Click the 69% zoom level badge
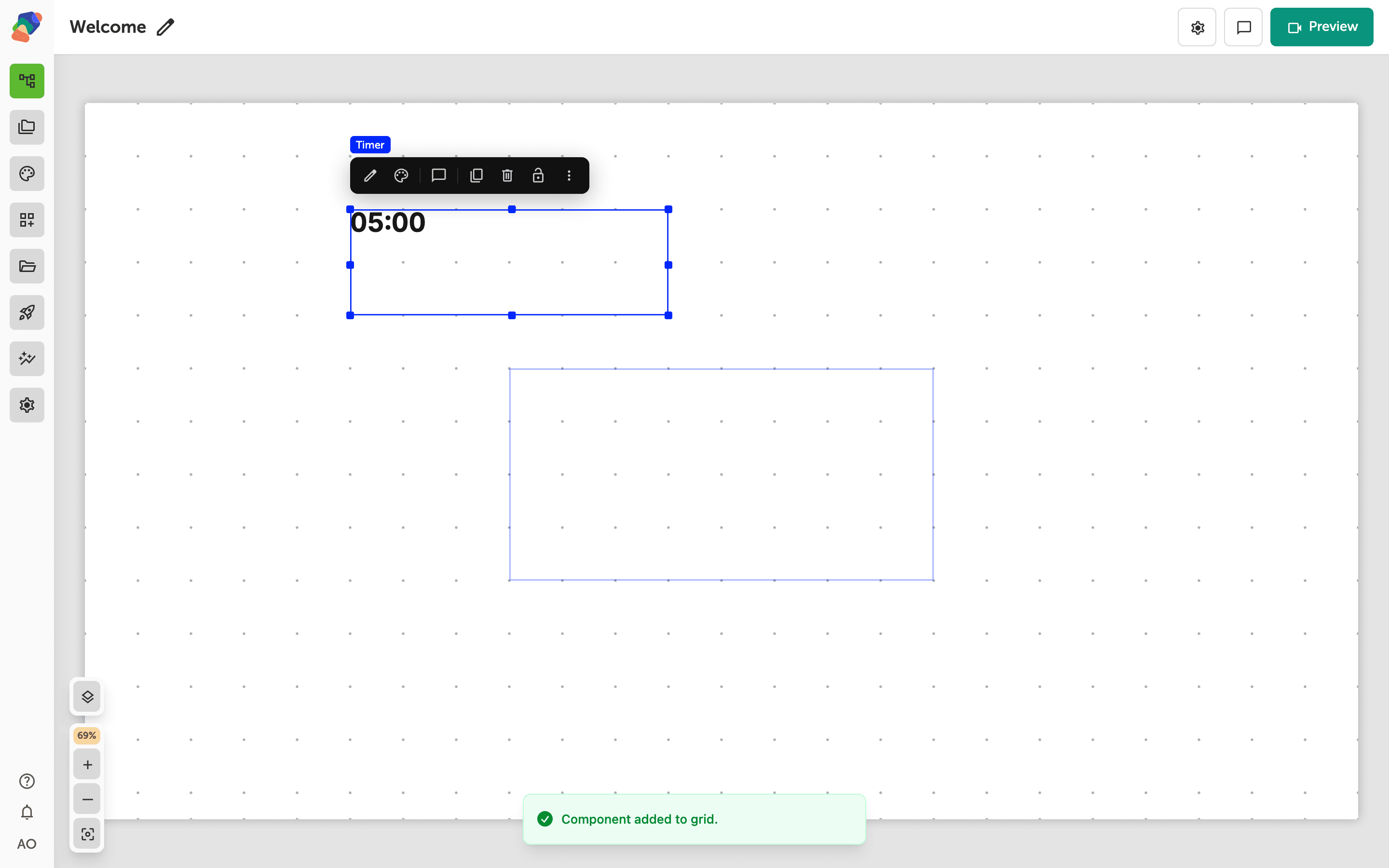This screenshot has height=868, width=1389. [87, 735]
